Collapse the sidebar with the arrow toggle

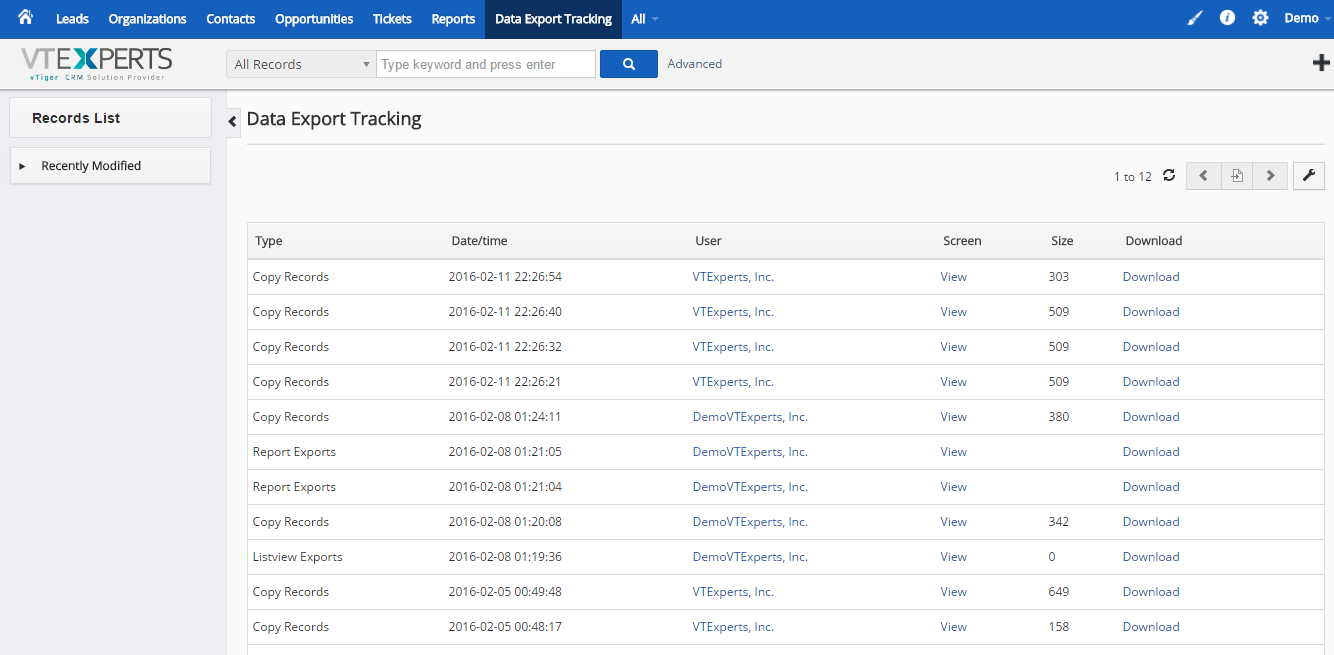pyautogui.click(x=233, y=121)
